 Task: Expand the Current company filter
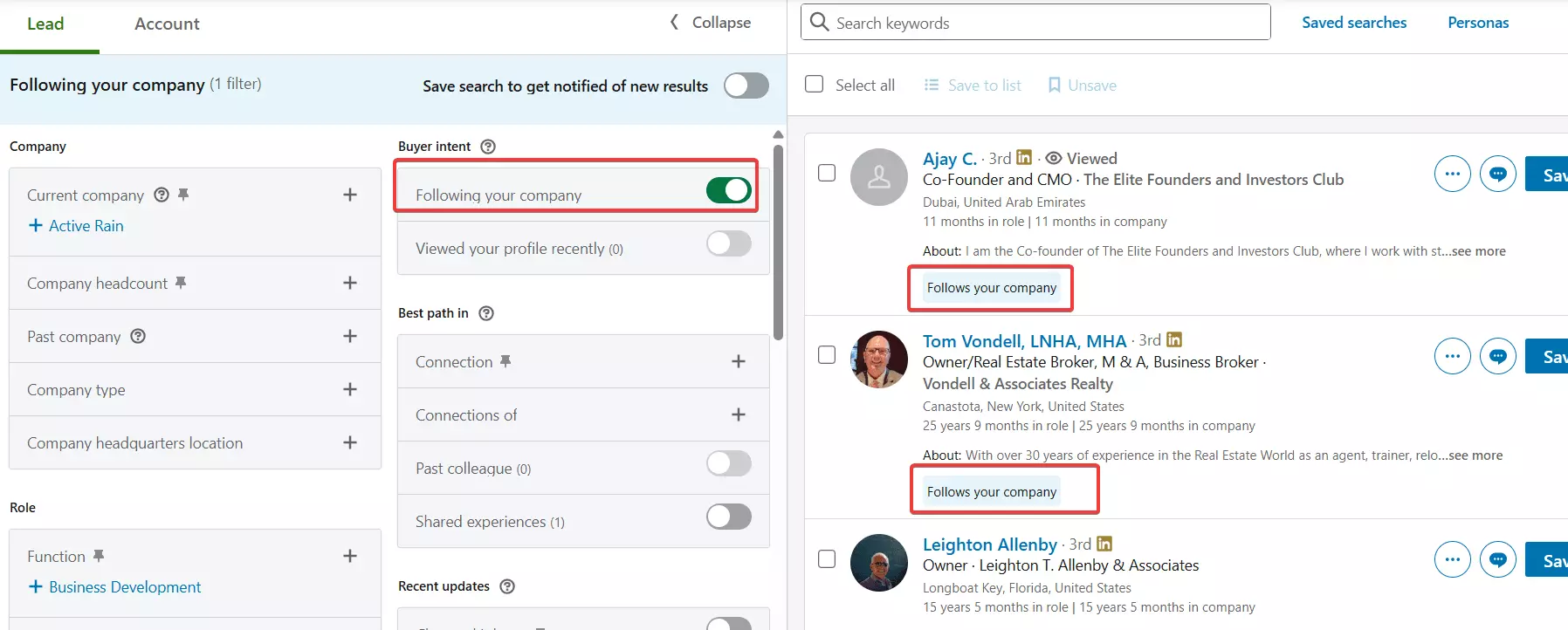(x=350, y=195)
